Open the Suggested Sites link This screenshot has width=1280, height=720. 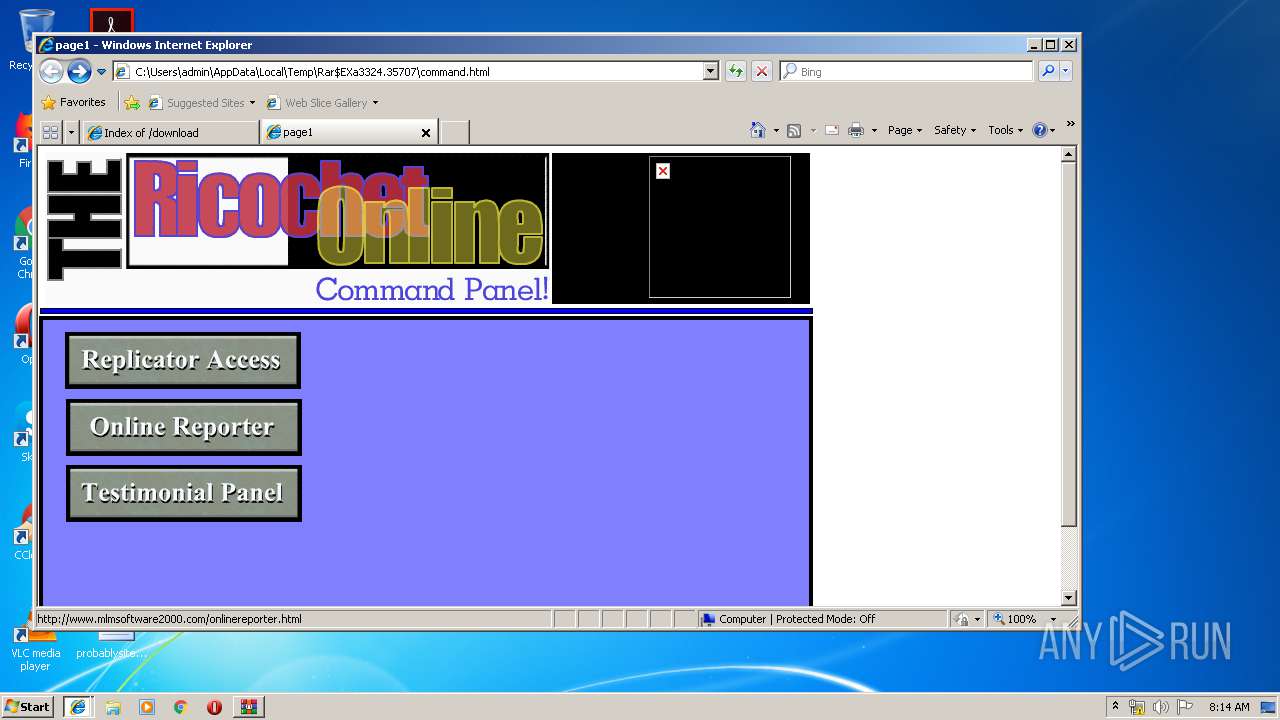201,102
